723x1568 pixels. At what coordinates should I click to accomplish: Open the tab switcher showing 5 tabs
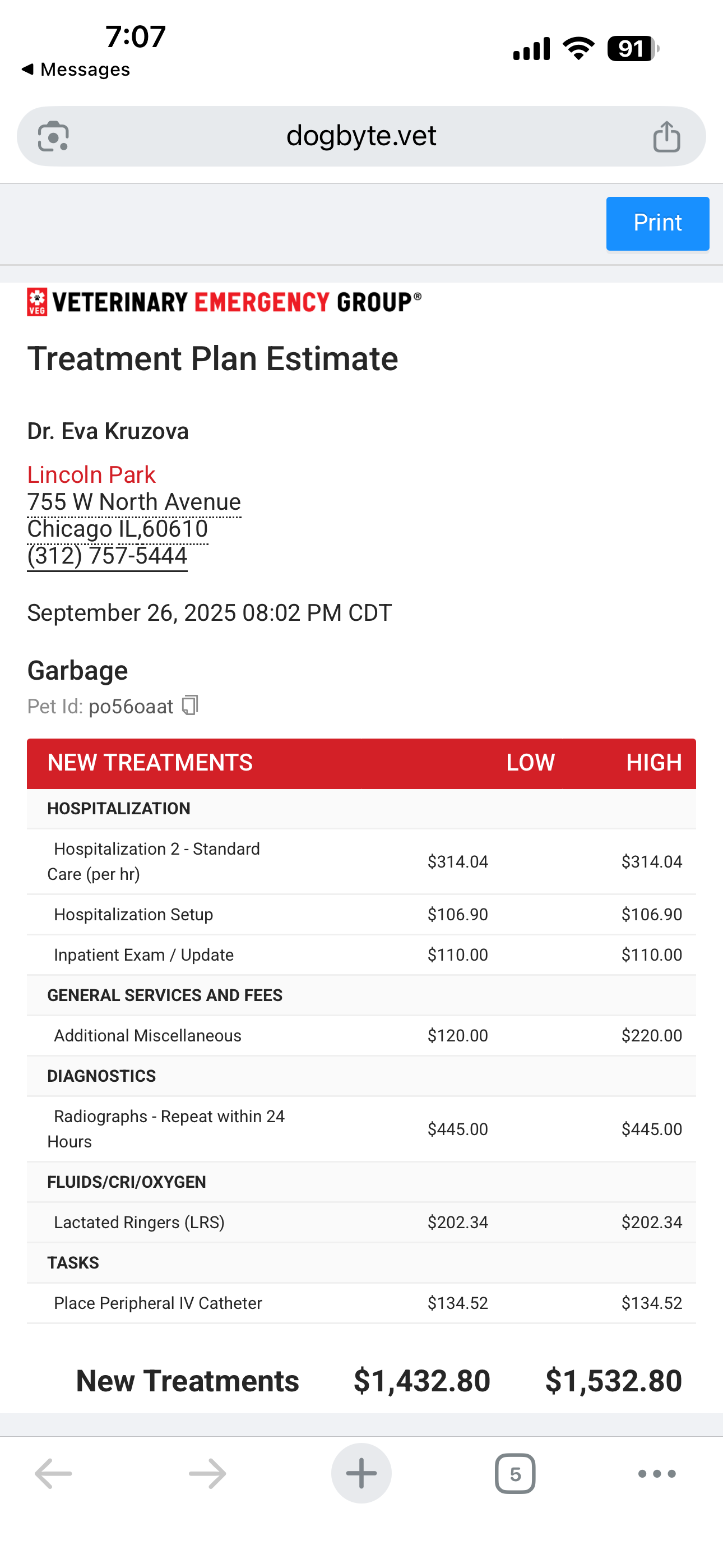pyautogui.click(x=516, y=1474)
